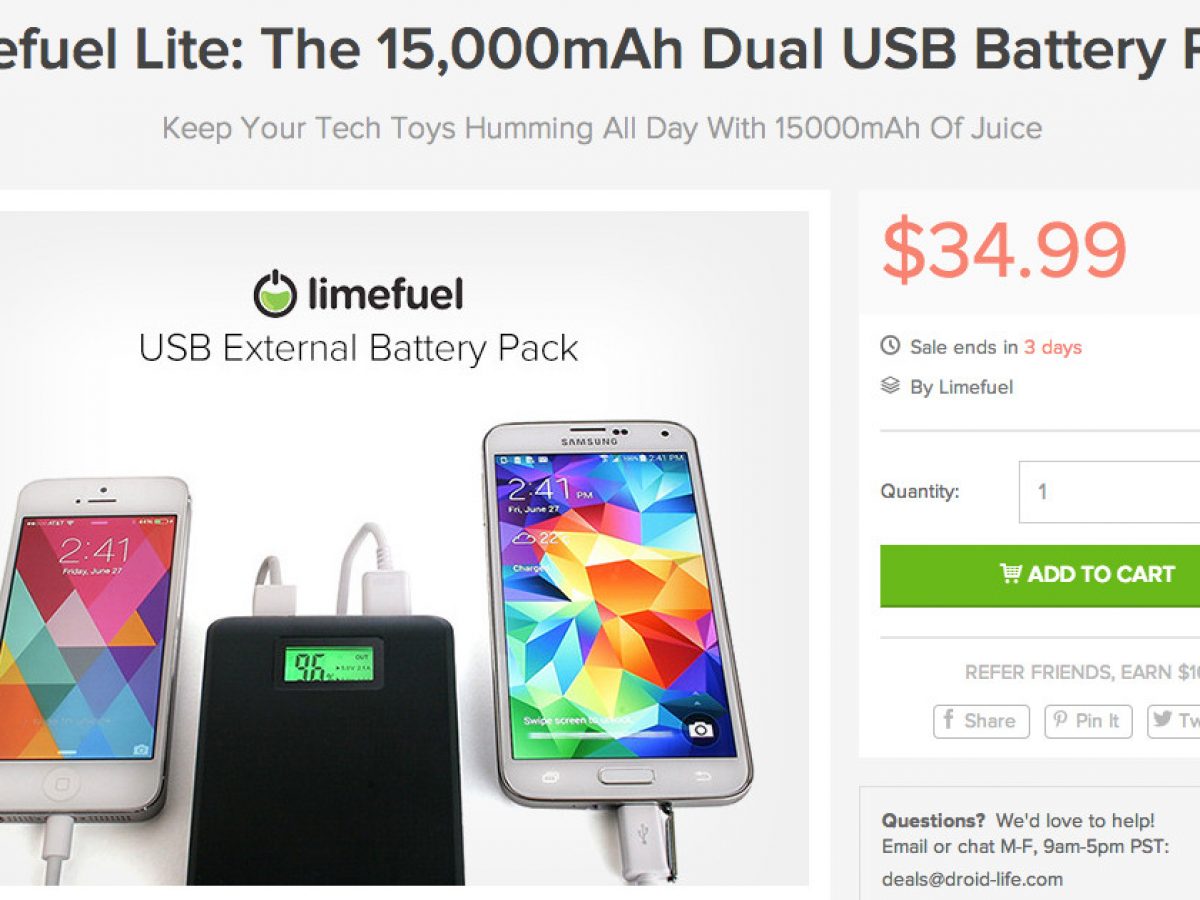Click the 3 days sale countdown text
1200x900 pixels.
[x=1052, y=348]
